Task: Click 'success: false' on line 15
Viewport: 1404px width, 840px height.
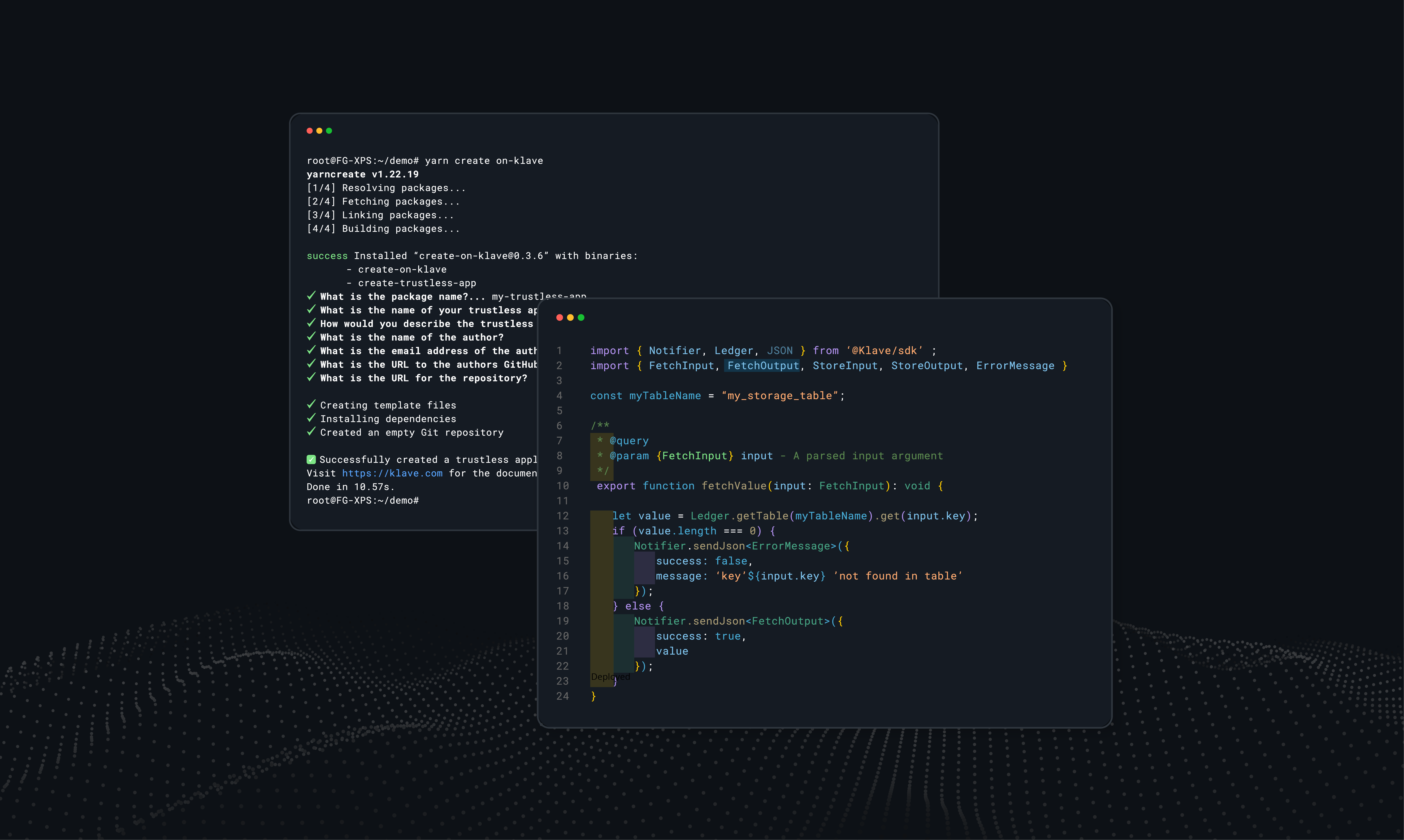Action: coord(704,561)
